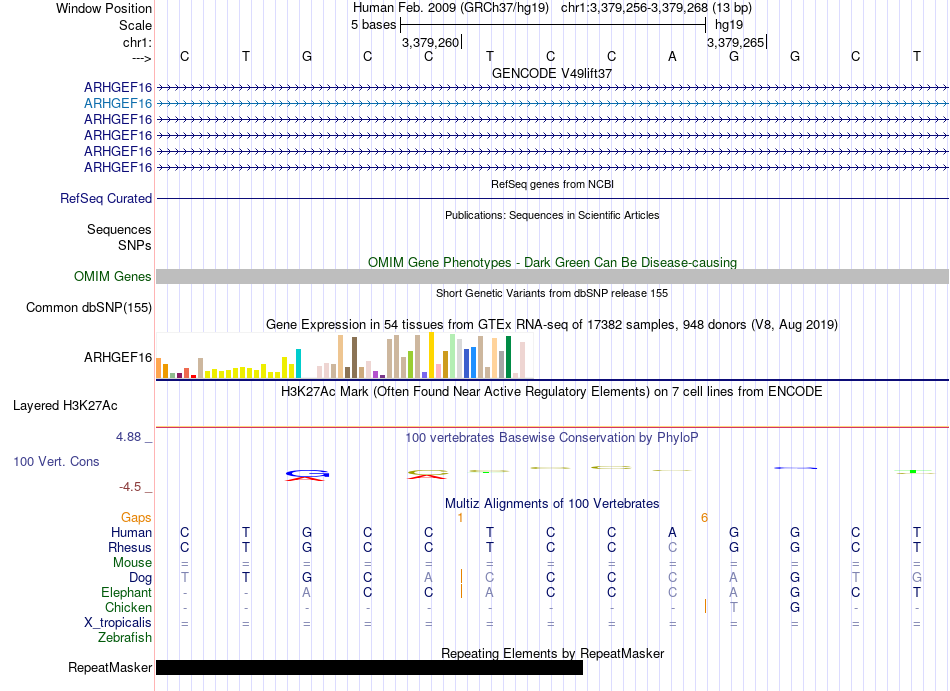Click the base A in the reference sequence row
The image size is (950, 691).
click(x=672, y=56)
